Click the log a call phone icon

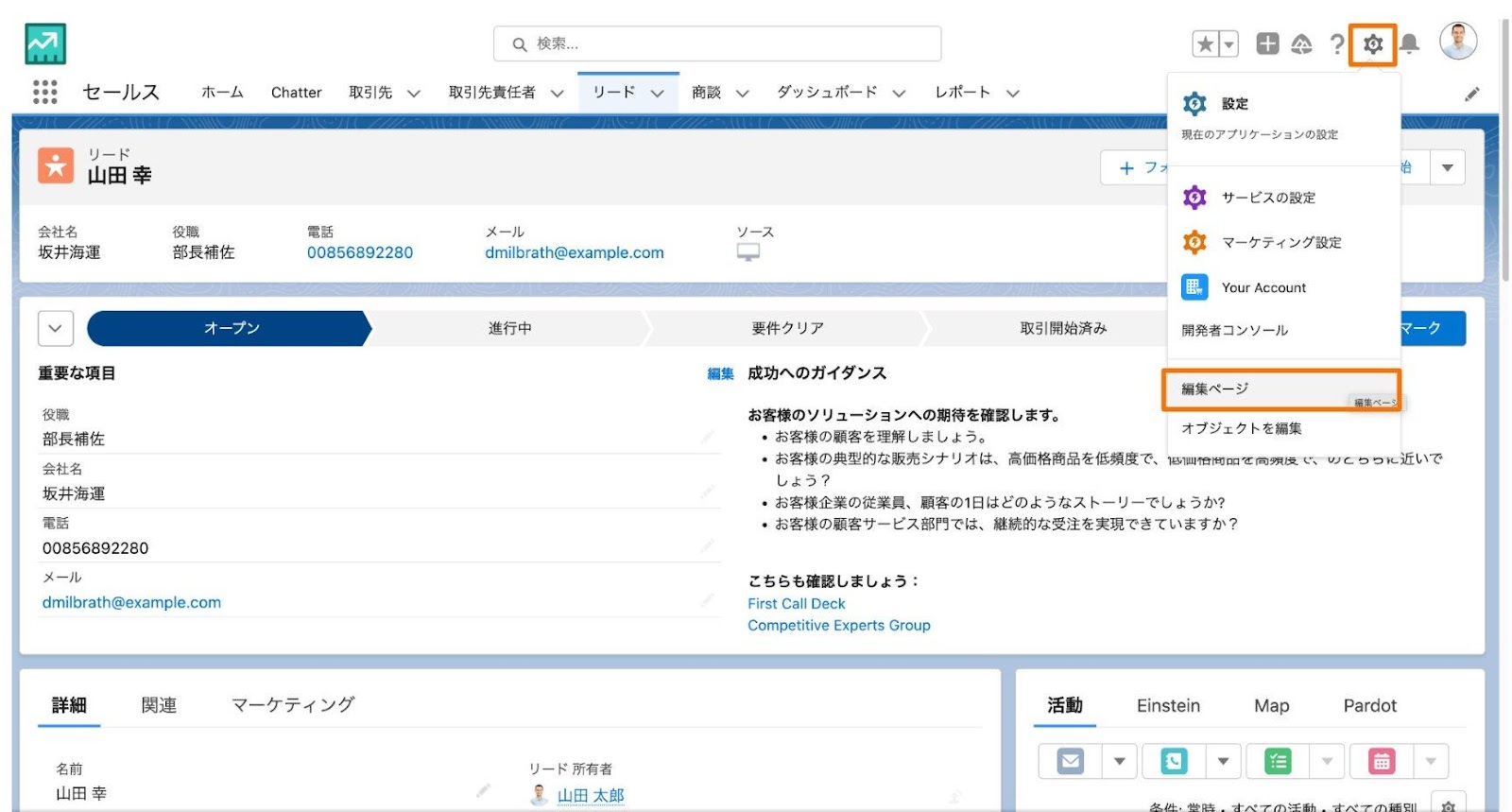(x=1174, y=761)
